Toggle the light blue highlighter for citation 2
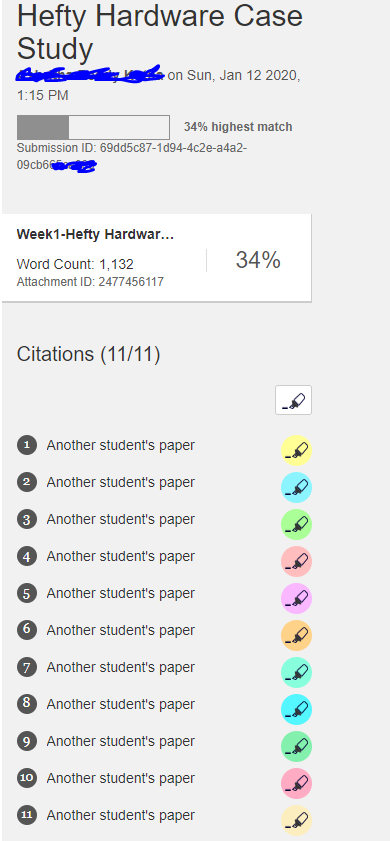This screenshot has width=390, height=841. pos(296,487)
